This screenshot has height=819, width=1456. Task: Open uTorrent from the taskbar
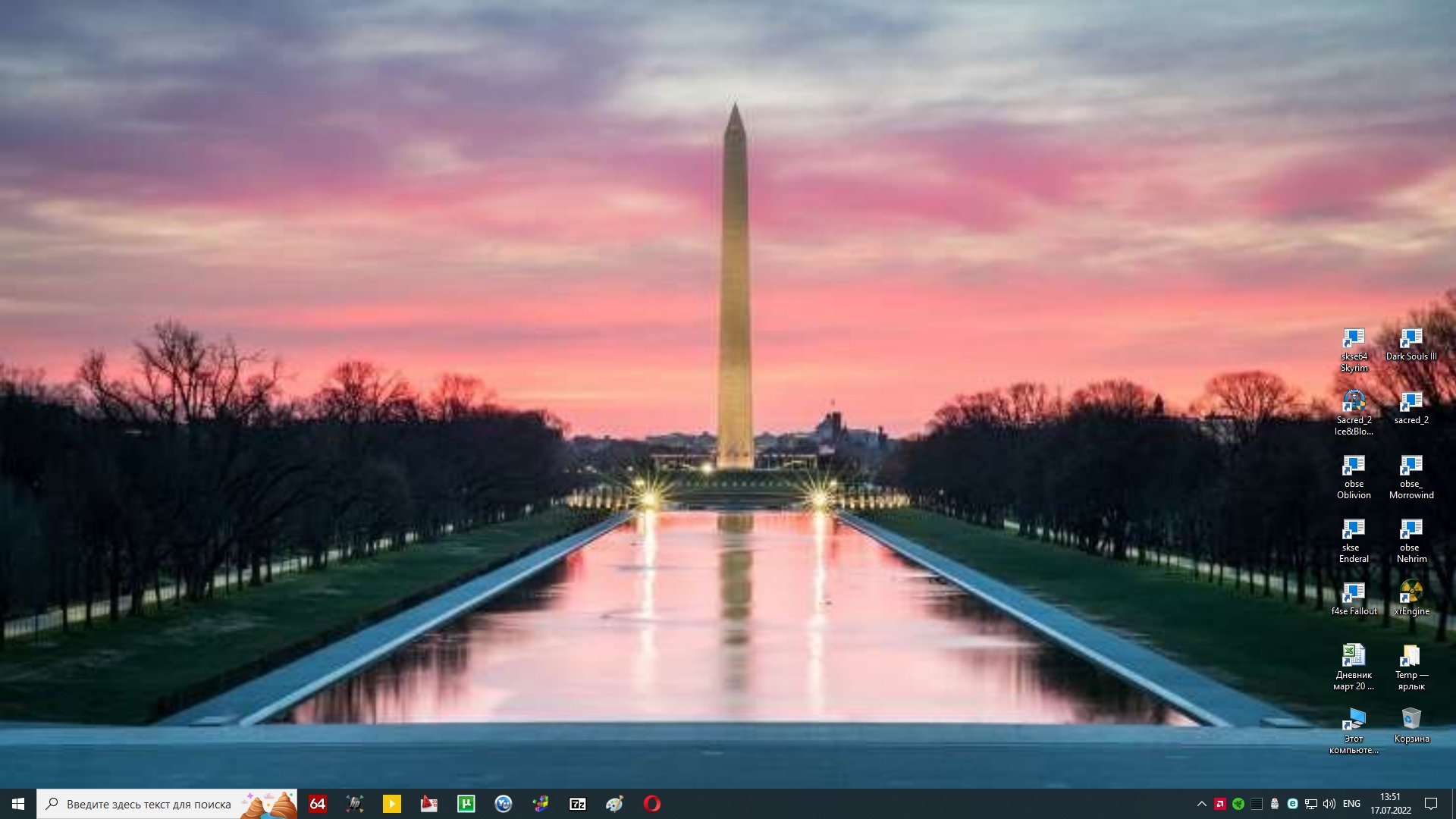point(466,804)
